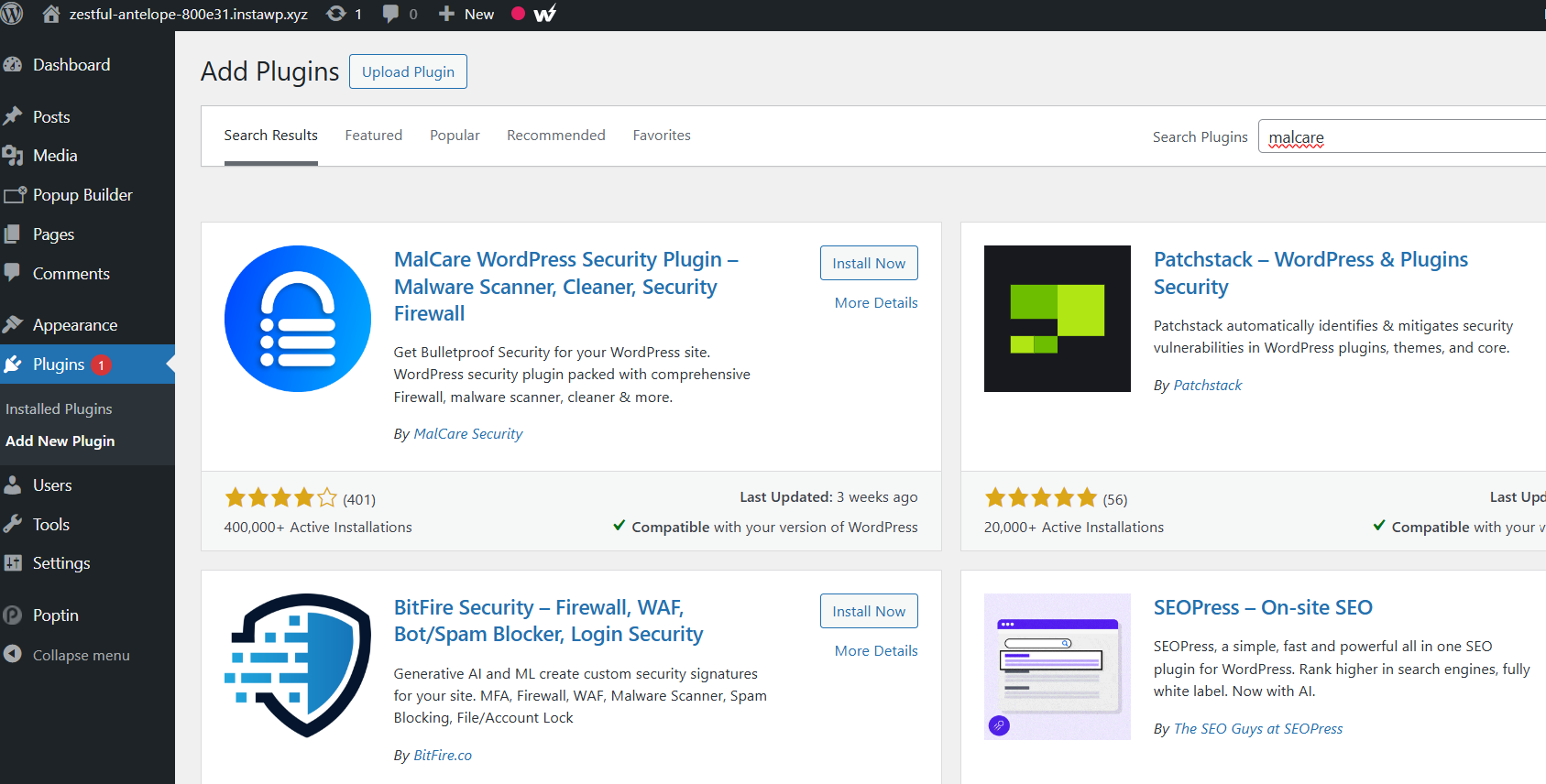The image size is (1546, 784).
Task: Click the Tools wrench icon
Action: (x=13, y=524)
